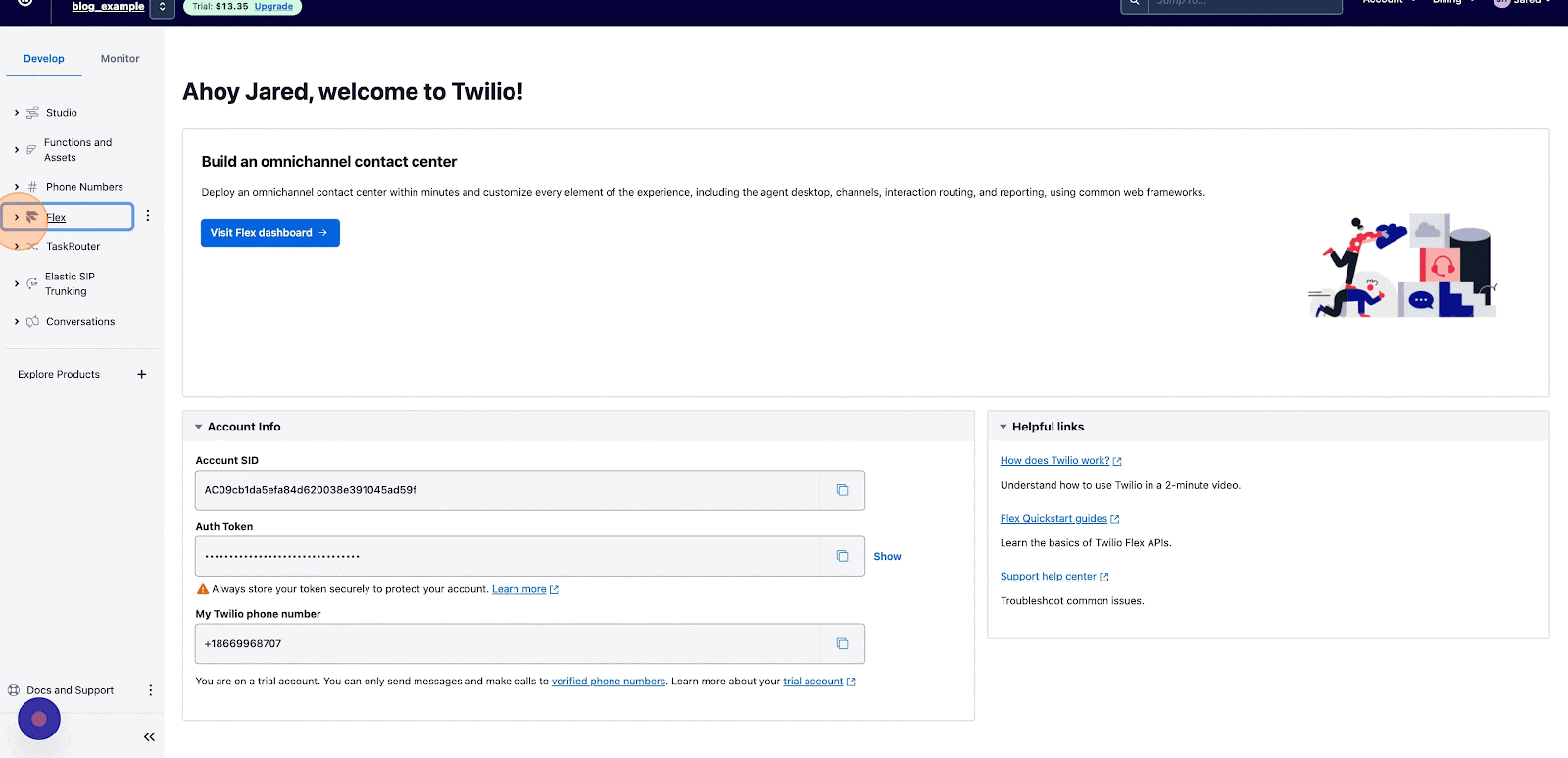Open the blog_example account link
The image size is (1568, 758).
pos(108,6)
